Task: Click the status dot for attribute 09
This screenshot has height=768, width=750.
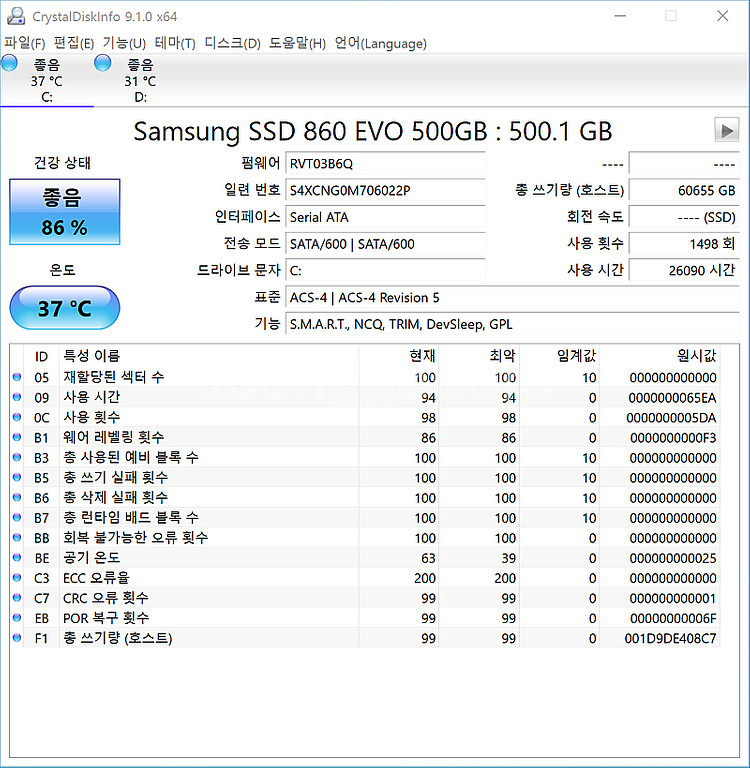Action: (x=17, y=397)
